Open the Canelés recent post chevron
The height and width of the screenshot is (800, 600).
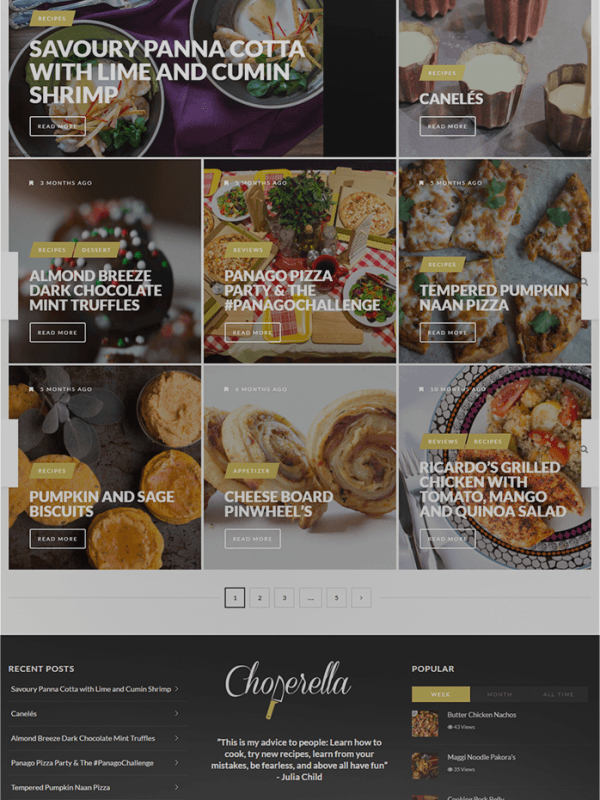pos(177,713)
